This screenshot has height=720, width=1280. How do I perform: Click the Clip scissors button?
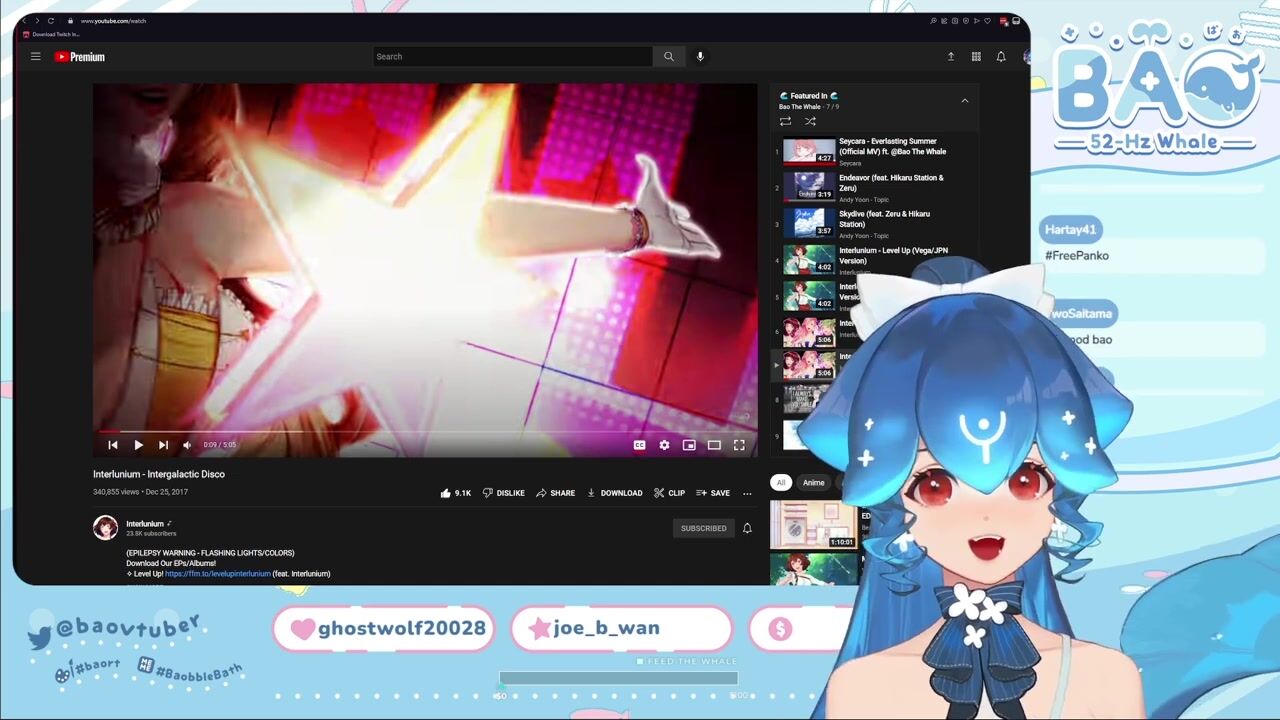669,493
